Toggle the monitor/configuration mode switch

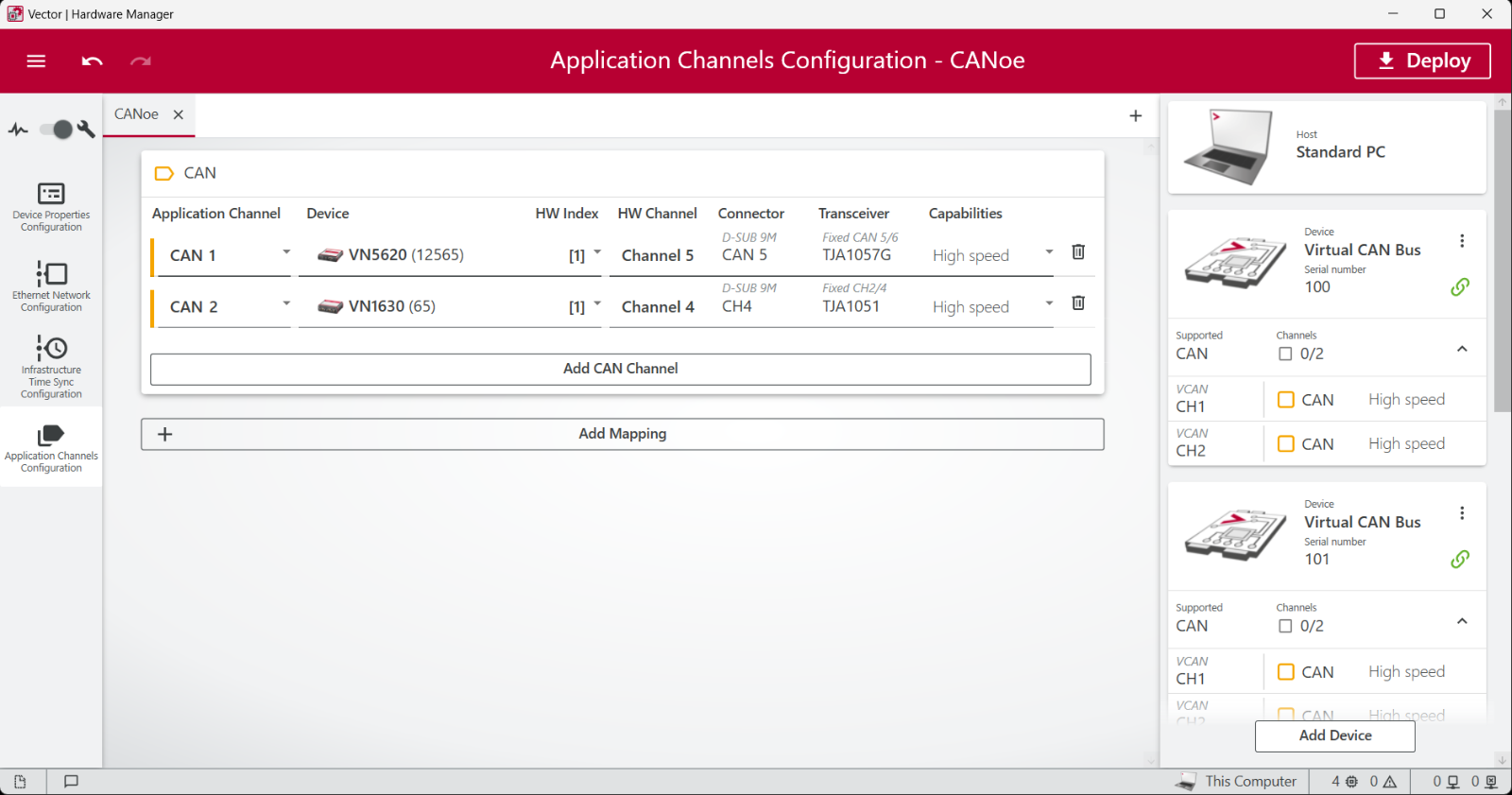[x=57, y=130]
